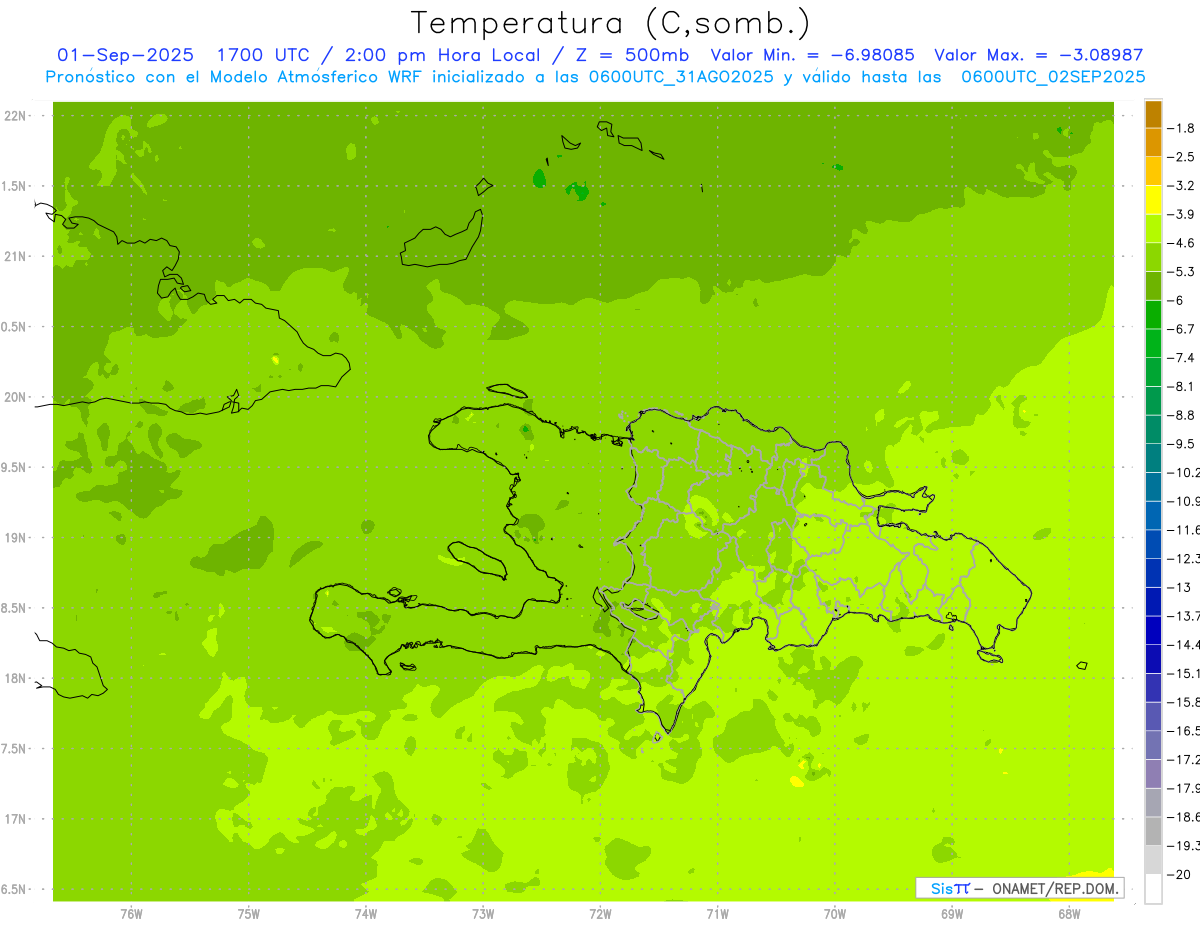Click the "69W" longitude label

[952, 913]
